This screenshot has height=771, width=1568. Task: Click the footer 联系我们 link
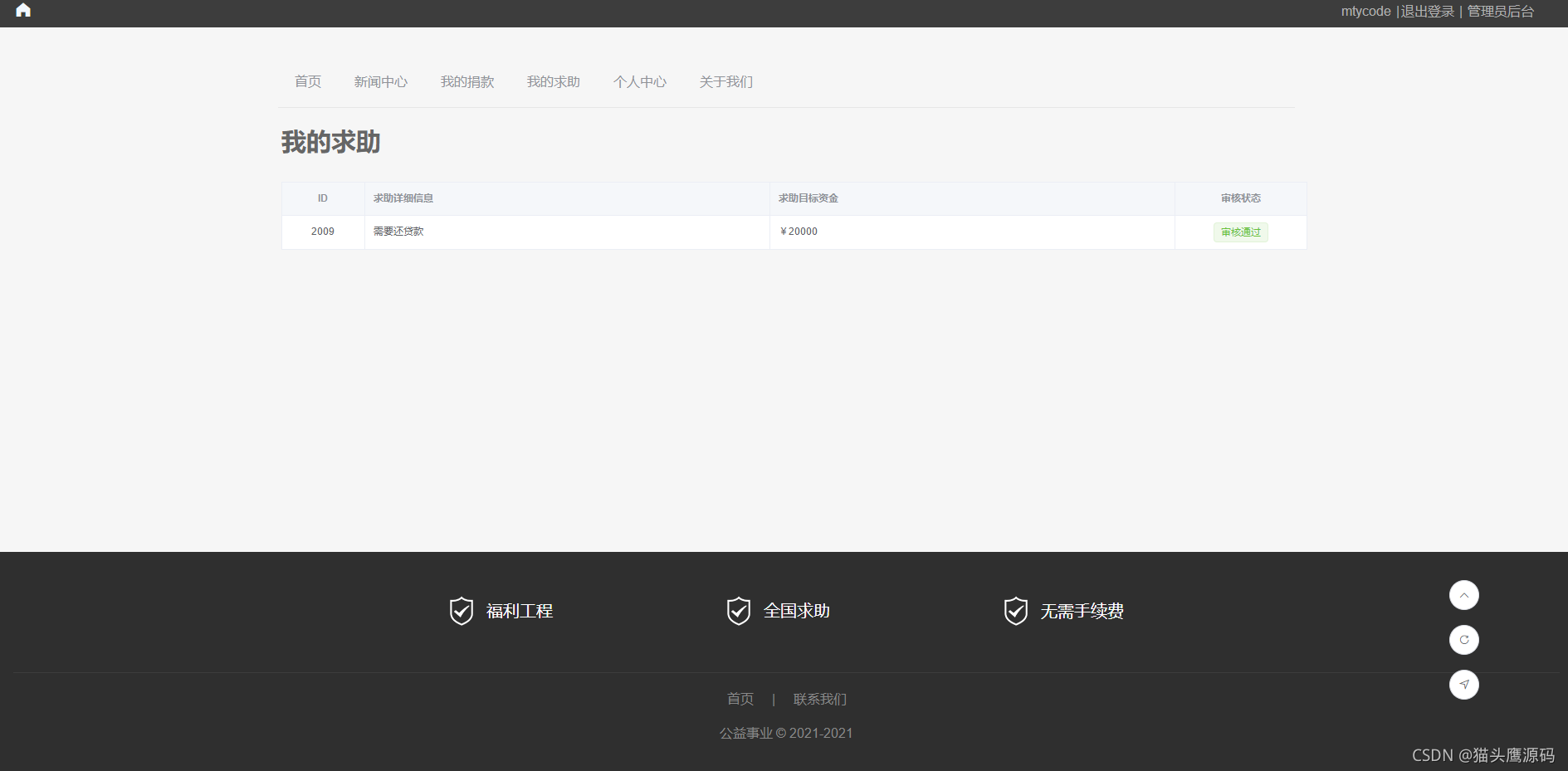(x=820, y=699)
